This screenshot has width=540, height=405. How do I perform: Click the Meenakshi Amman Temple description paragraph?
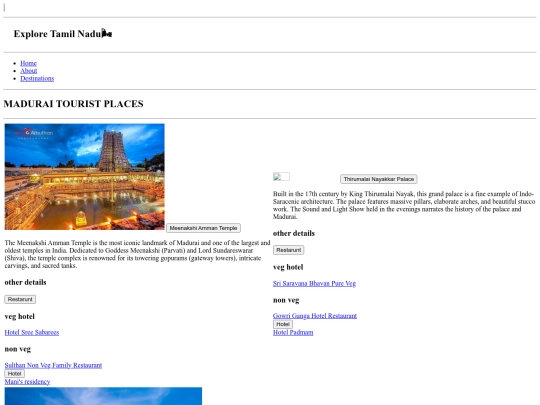[x=137, y=254]
